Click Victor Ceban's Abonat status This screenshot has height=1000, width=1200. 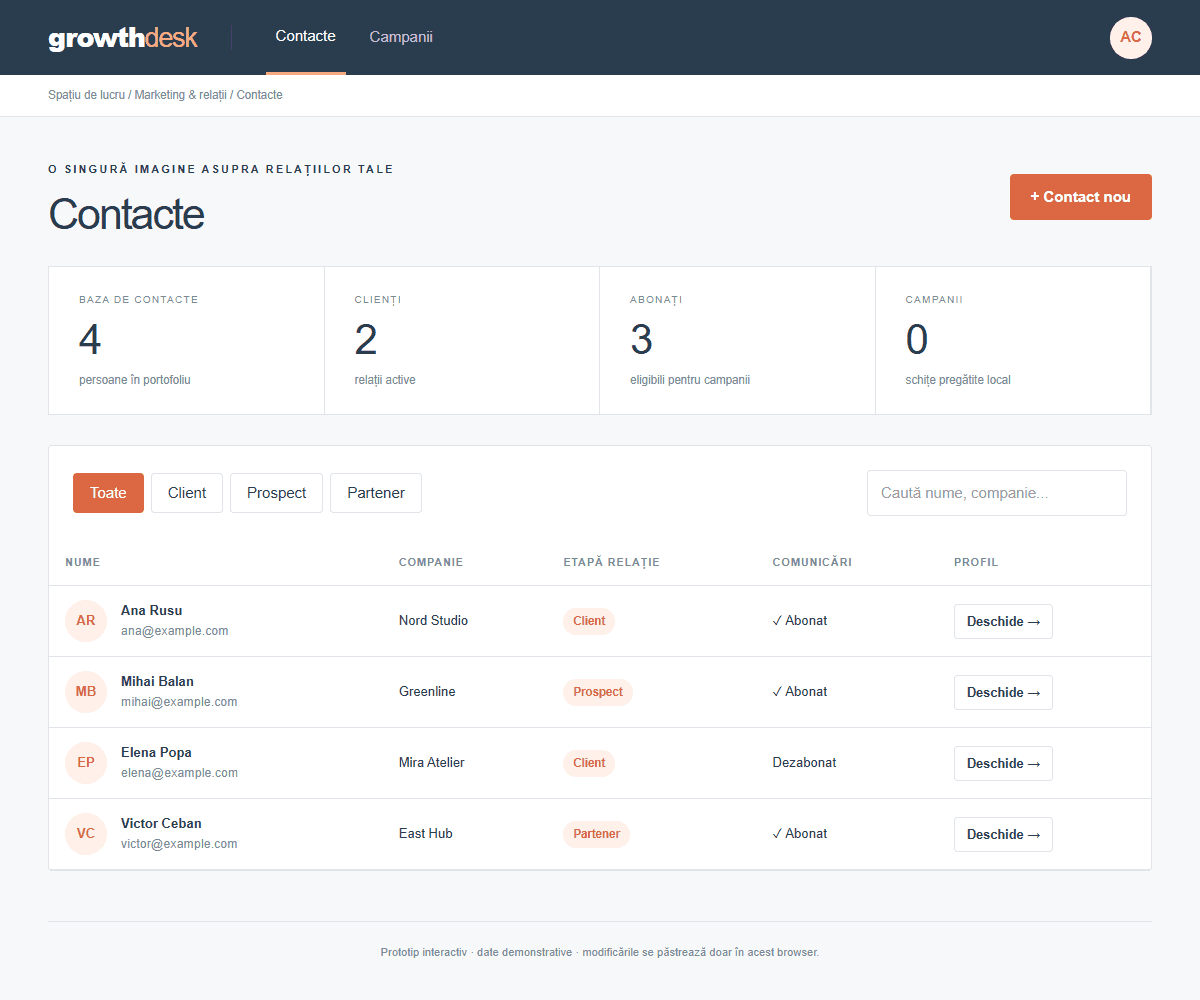pyautogui.click(x=800, y=834)
